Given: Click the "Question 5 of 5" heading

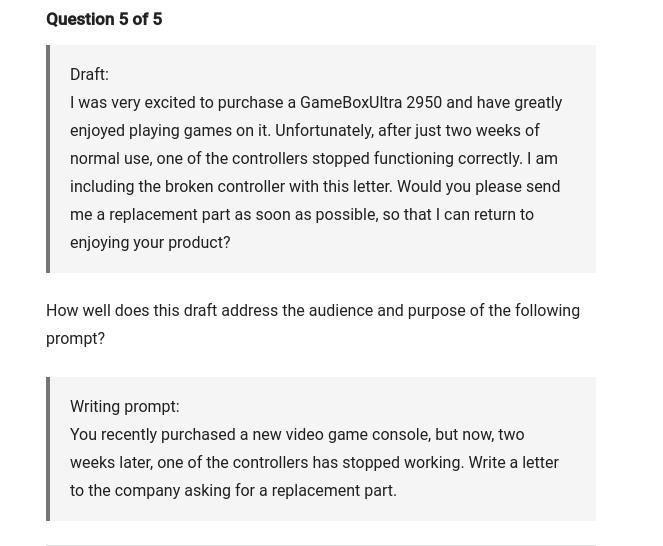Looking at the screenshot, I should [104, 19].
